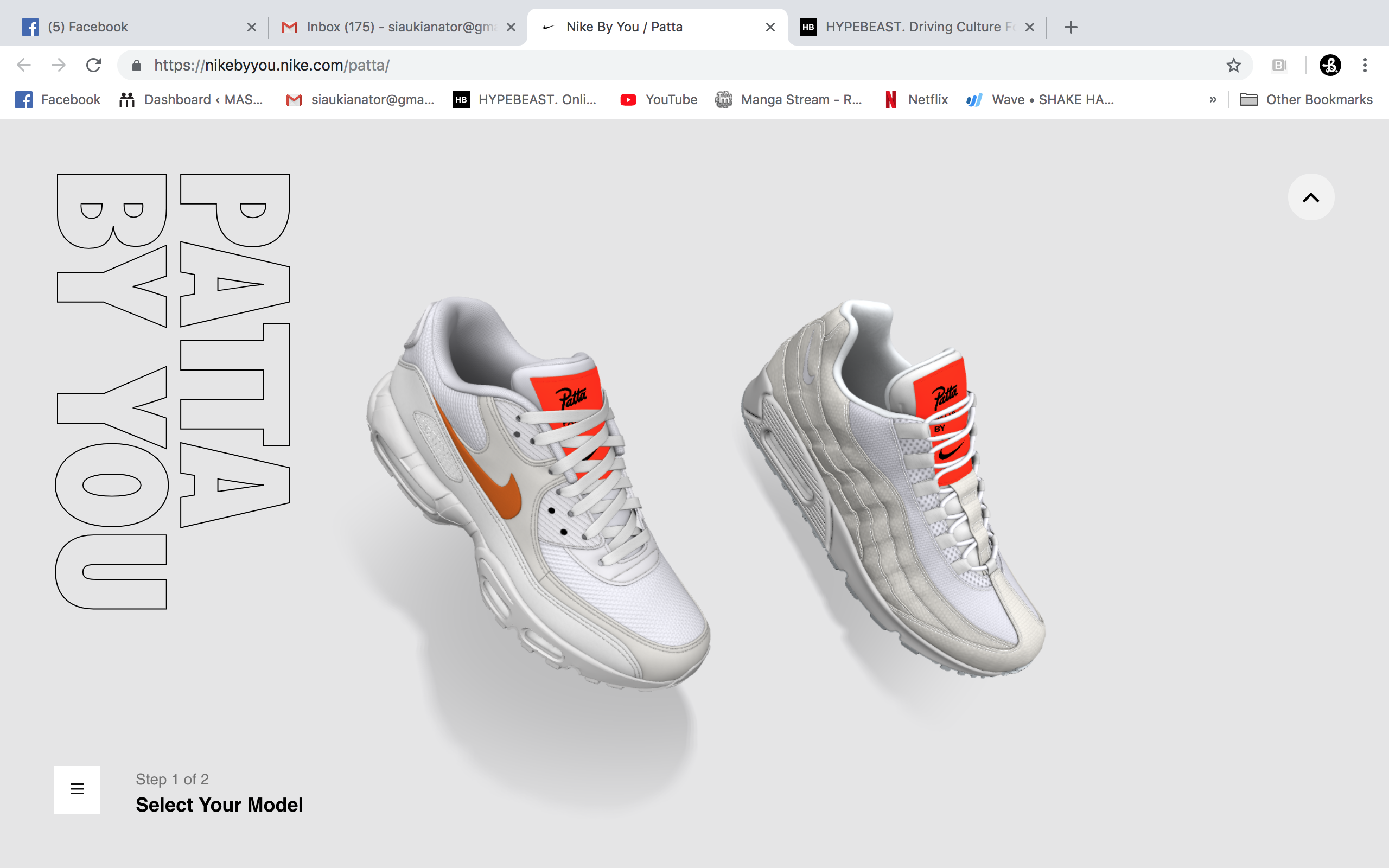The width and height of the screenshot is (1389, 868).
Task: Open the Chrome three-dot menu
Action: (1365, 66)
